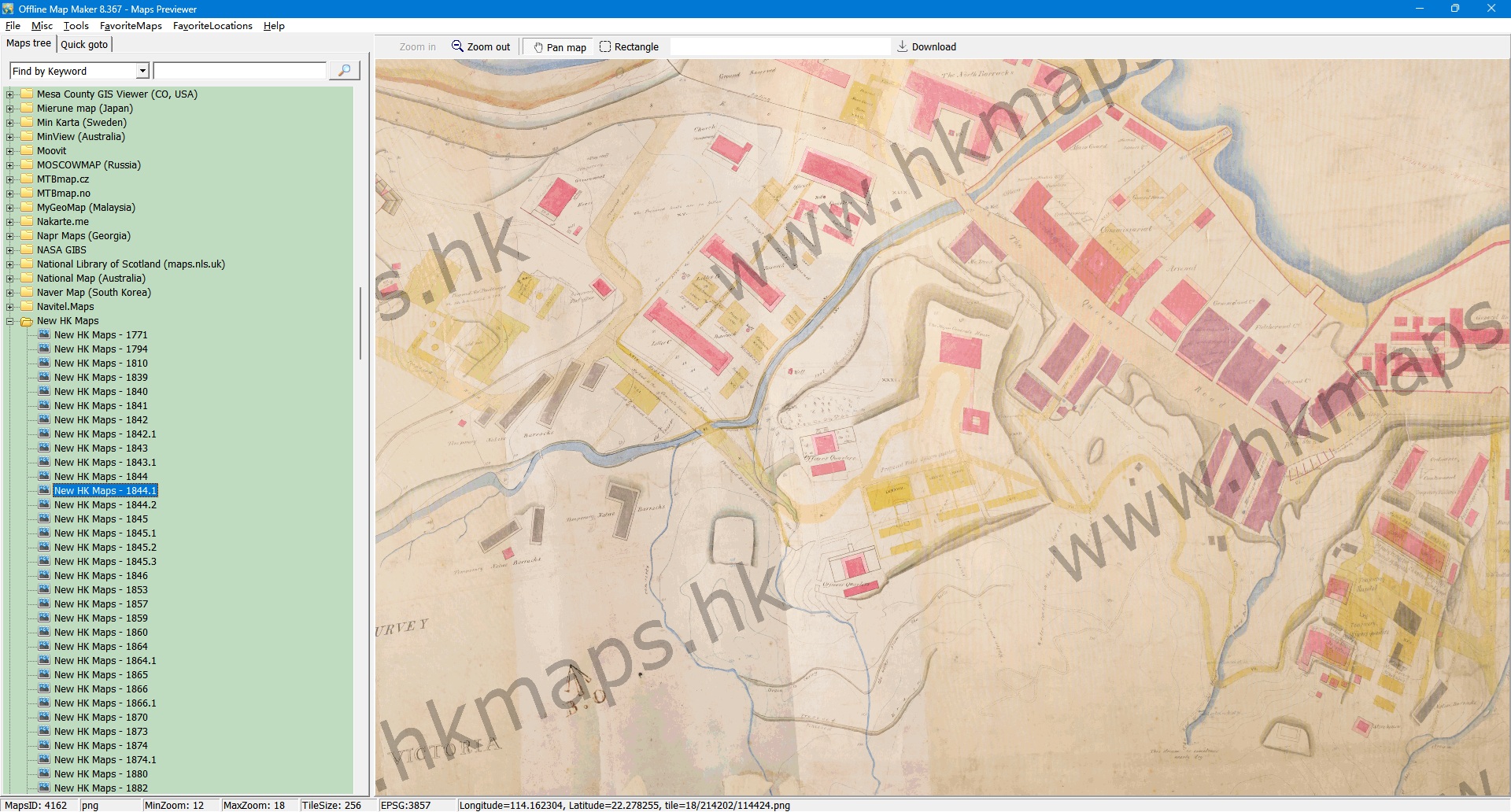This screenshot has width=1511, height=812.
Task: Click the magnifier search icon button
Action: point(344,71)
